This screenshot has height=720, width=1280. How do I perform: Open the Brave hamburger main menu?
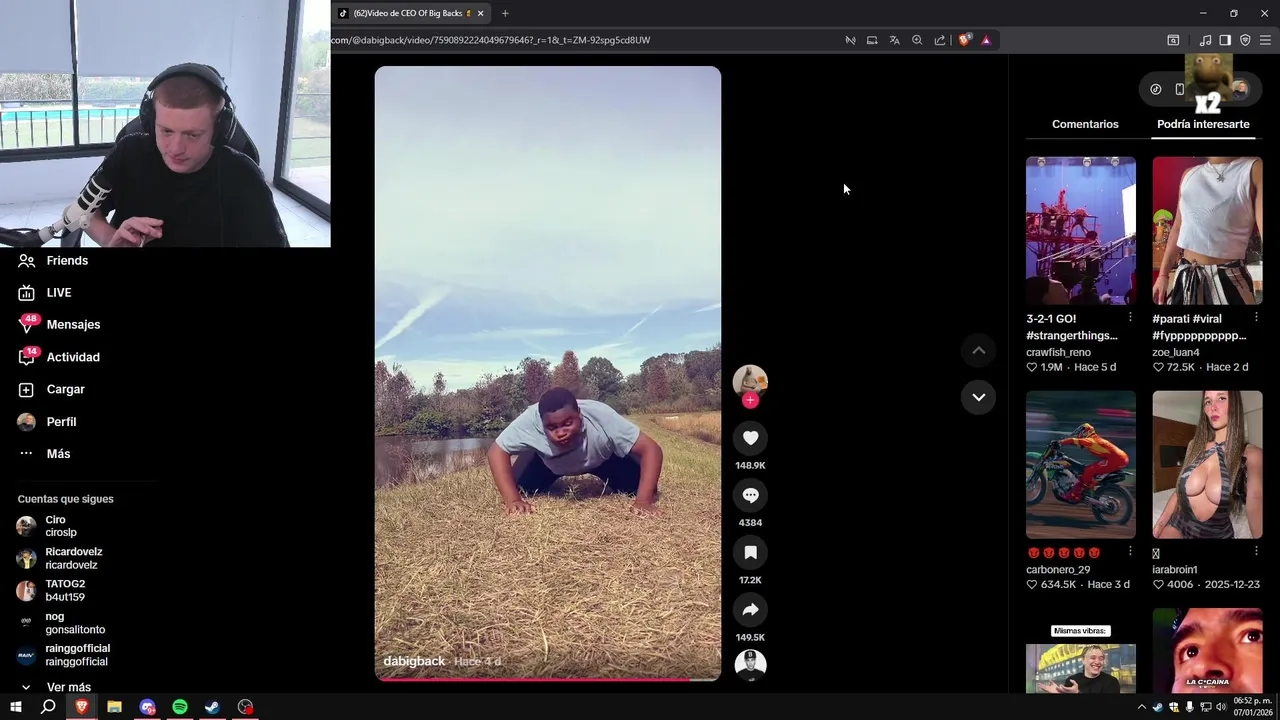click(1265, 40)
